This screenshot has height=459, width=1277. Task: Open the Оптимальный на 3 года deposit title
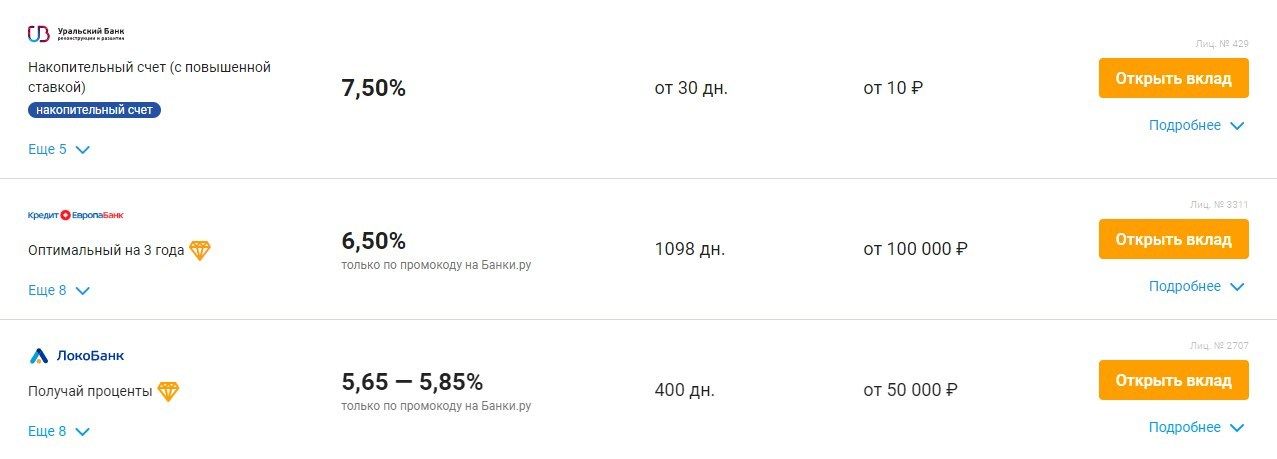(106, 251)
